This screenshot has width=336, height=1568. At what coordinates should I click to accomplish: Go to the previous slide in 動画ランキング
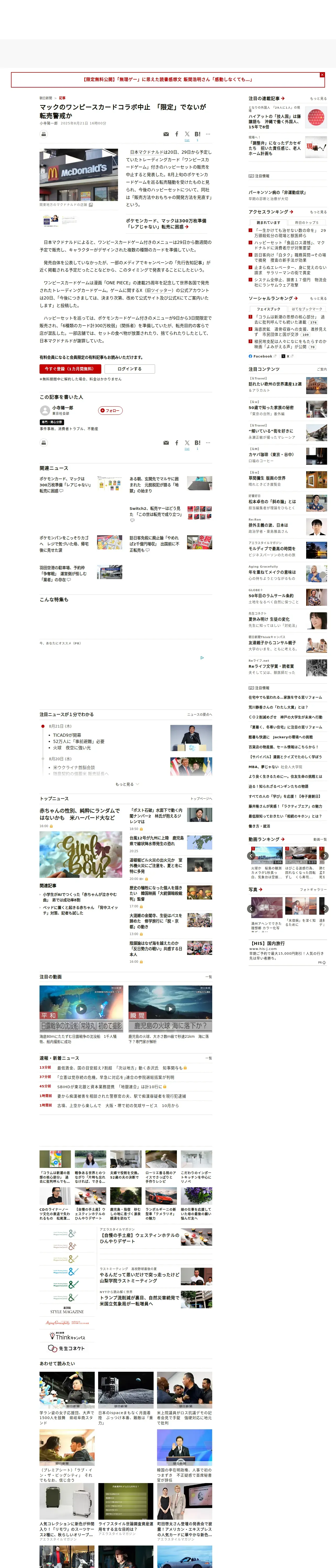click(x=251, y=855)
